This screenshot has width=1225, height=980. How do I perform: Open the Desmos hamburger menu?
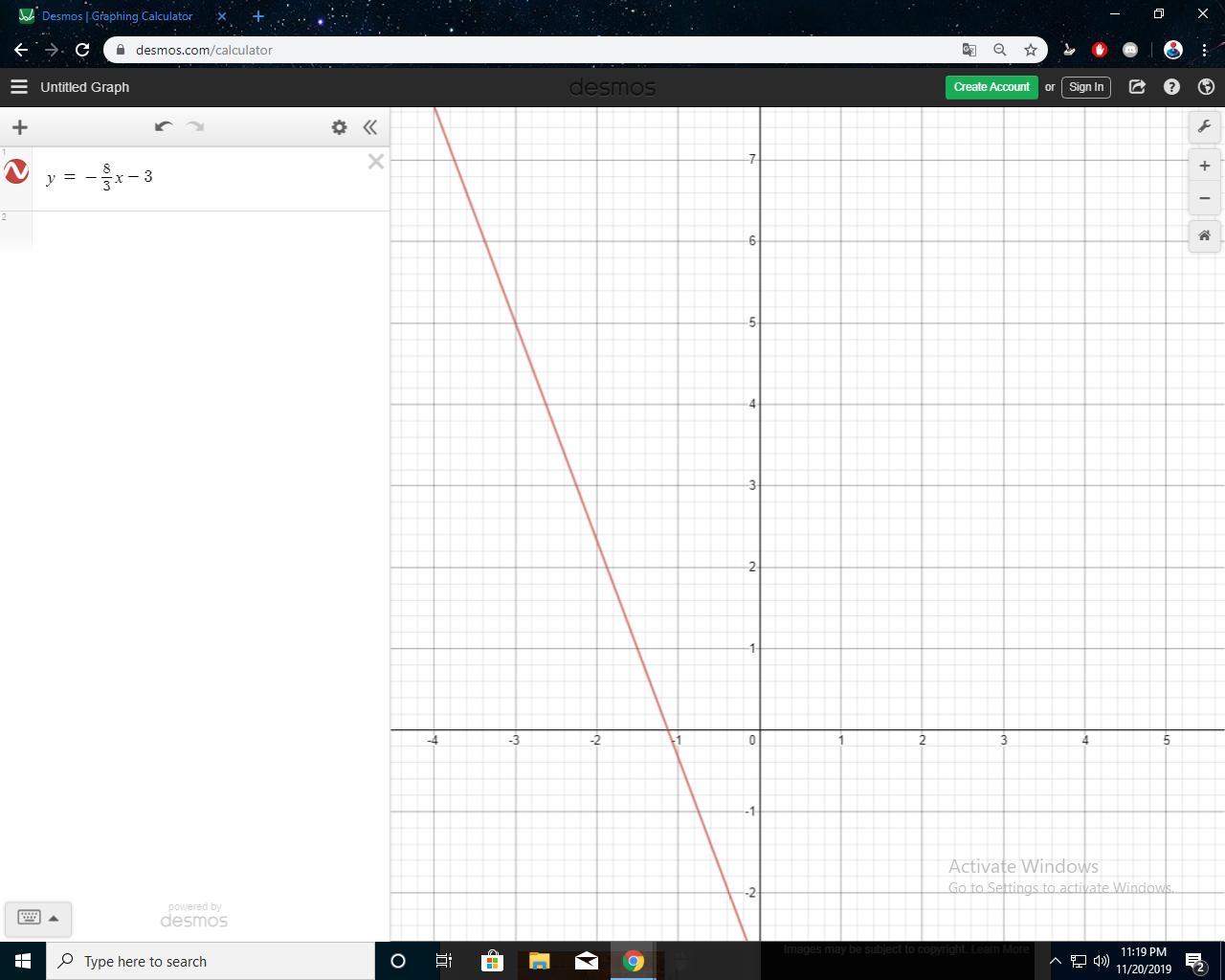pyautogui.click(x=18, y=87)
